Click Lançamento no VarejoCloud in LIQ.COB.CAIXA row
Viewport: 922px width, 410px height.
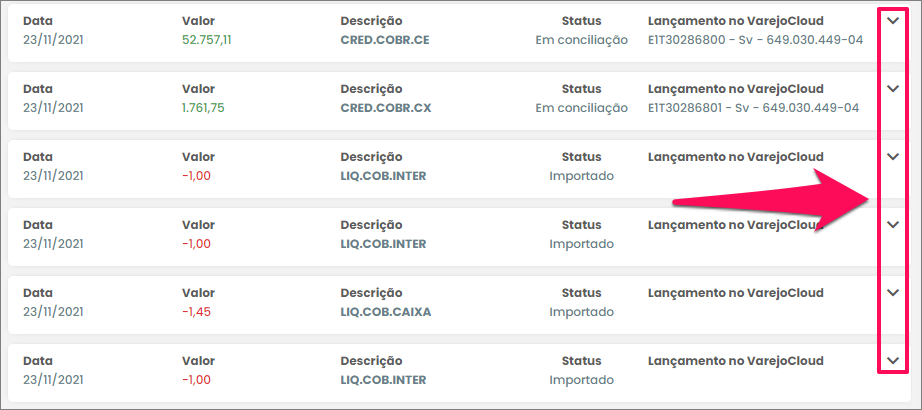[735, 293]
